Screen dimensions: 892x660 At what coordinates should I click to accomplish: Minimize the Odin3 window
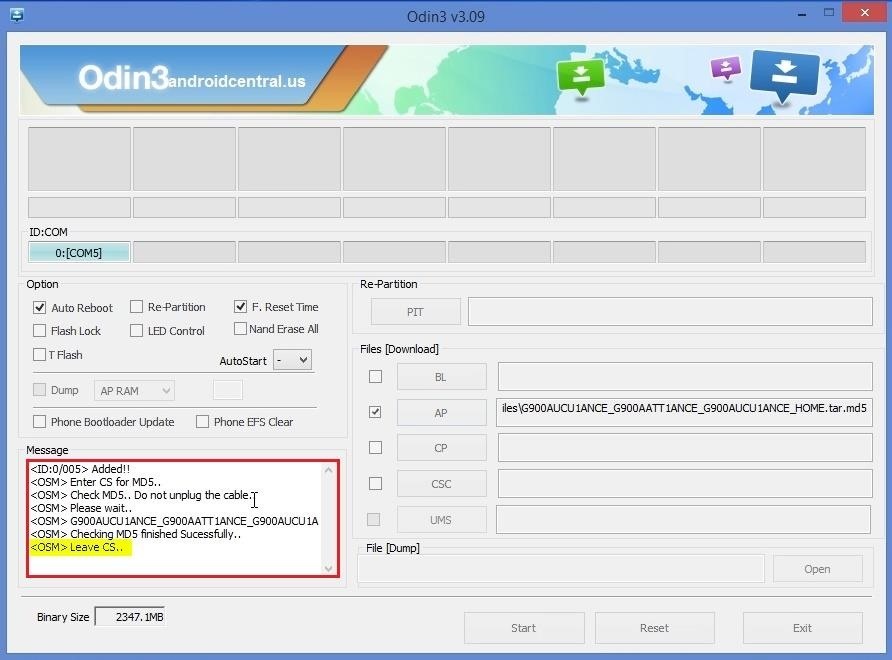pyautogui.click(x=802, y=14)
